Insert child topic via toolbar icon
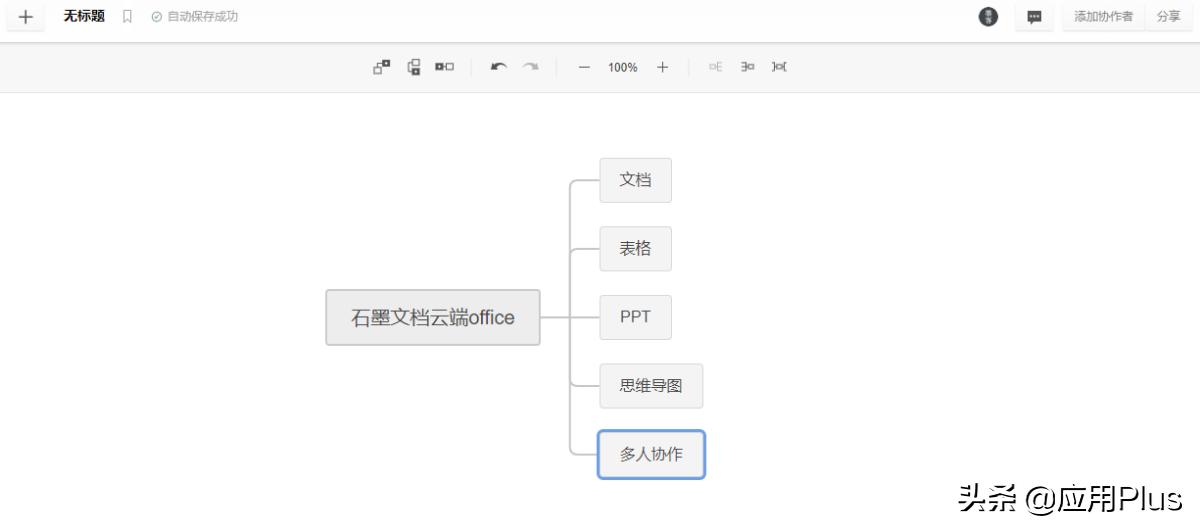The height and width of the screenshot is (530, 1200). pyautogui.click(x=382, y=67)
